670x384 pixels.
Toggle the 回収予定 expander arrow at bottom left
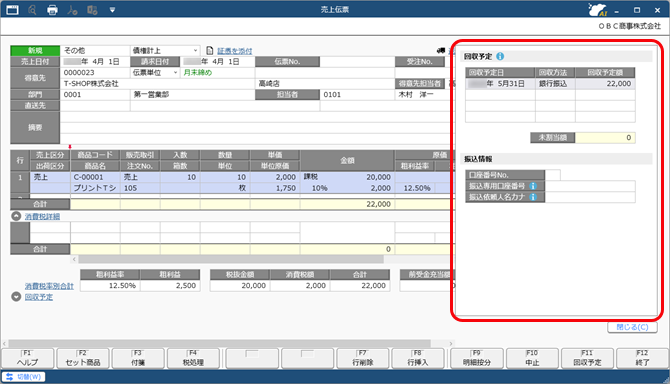16,296
